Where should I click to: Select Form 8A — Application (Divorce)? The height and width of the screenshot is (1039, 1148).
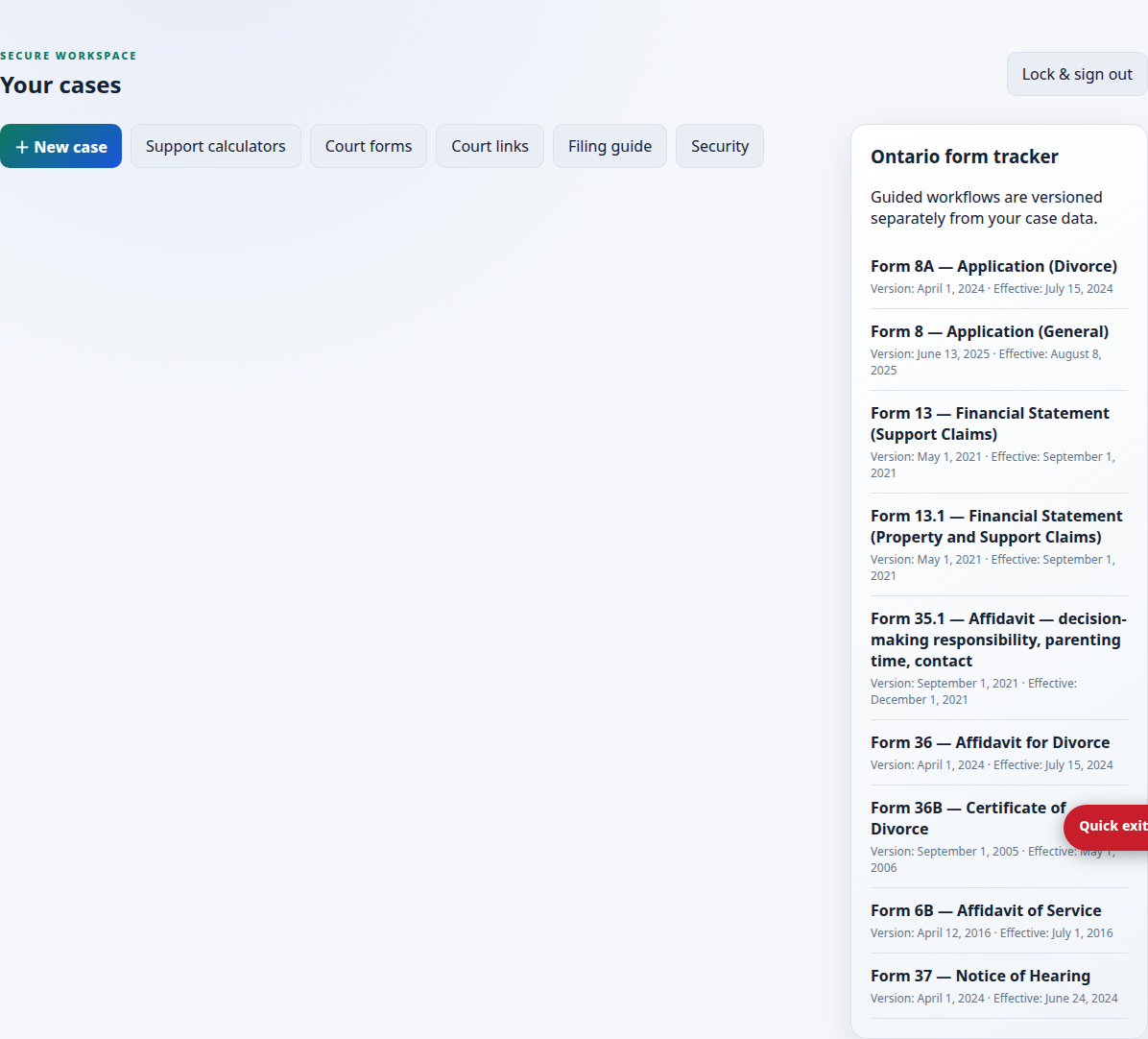pos(993,267)
